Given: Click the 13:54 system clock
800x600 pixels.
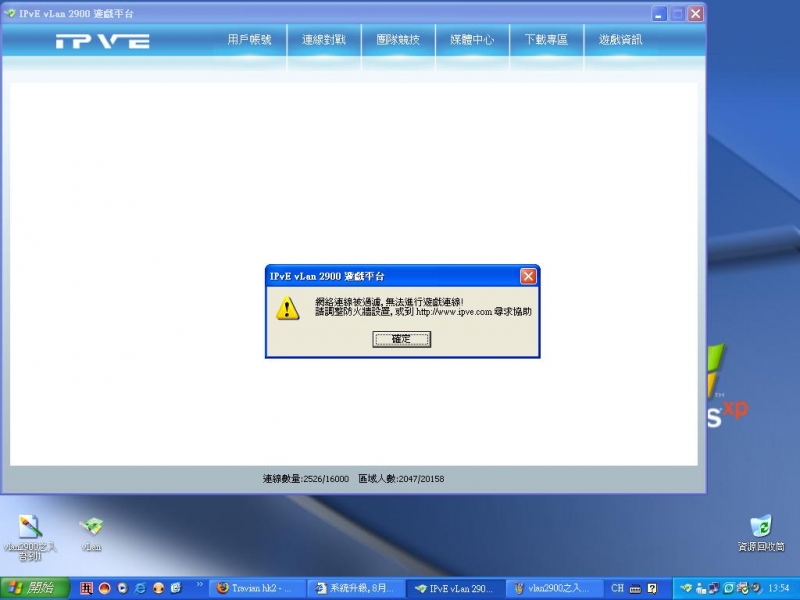Looking at the screenshot, I should pos(779,589).
